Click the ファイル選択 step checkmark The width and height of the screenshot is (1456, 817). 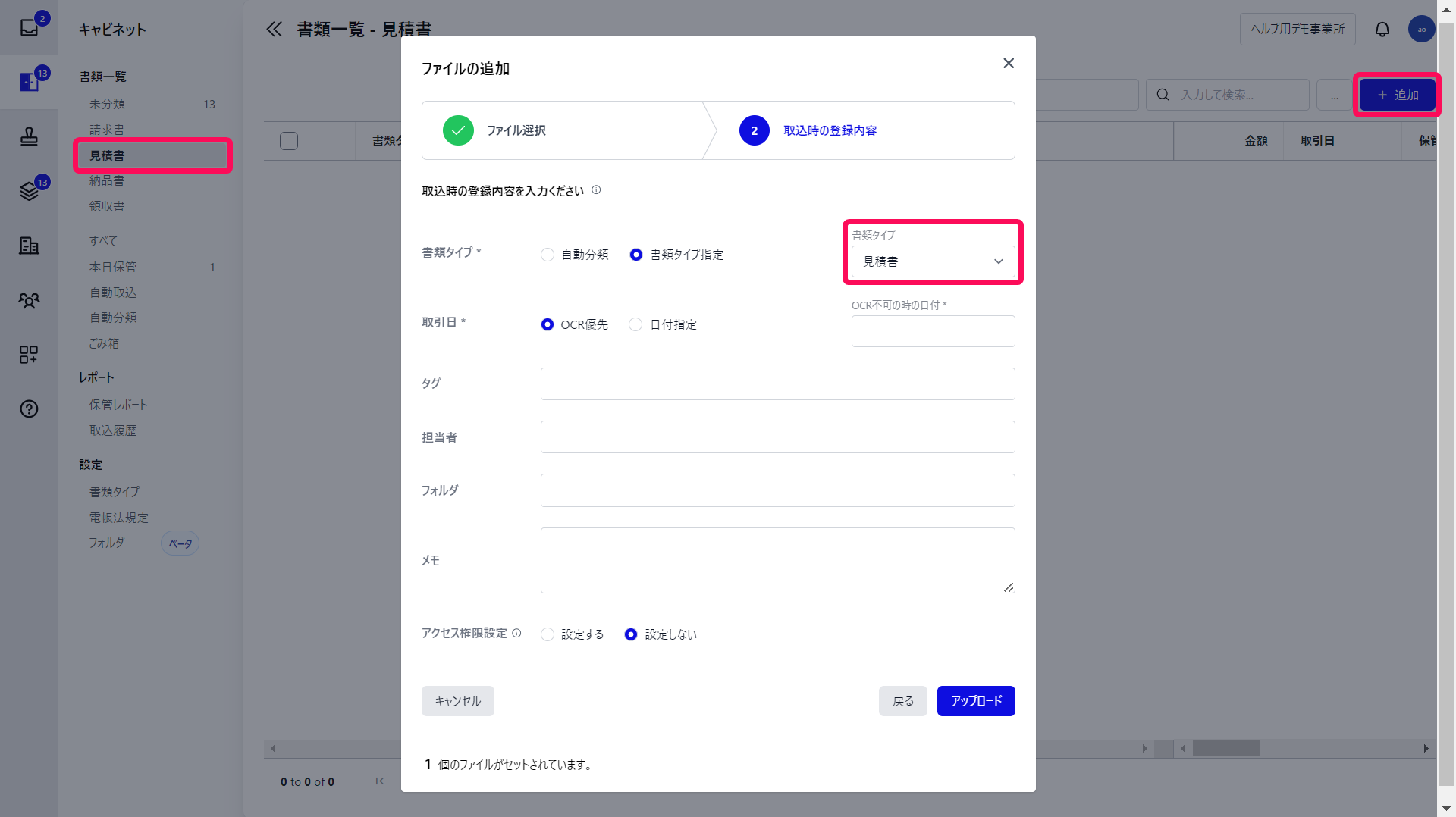tap(458, 130)
